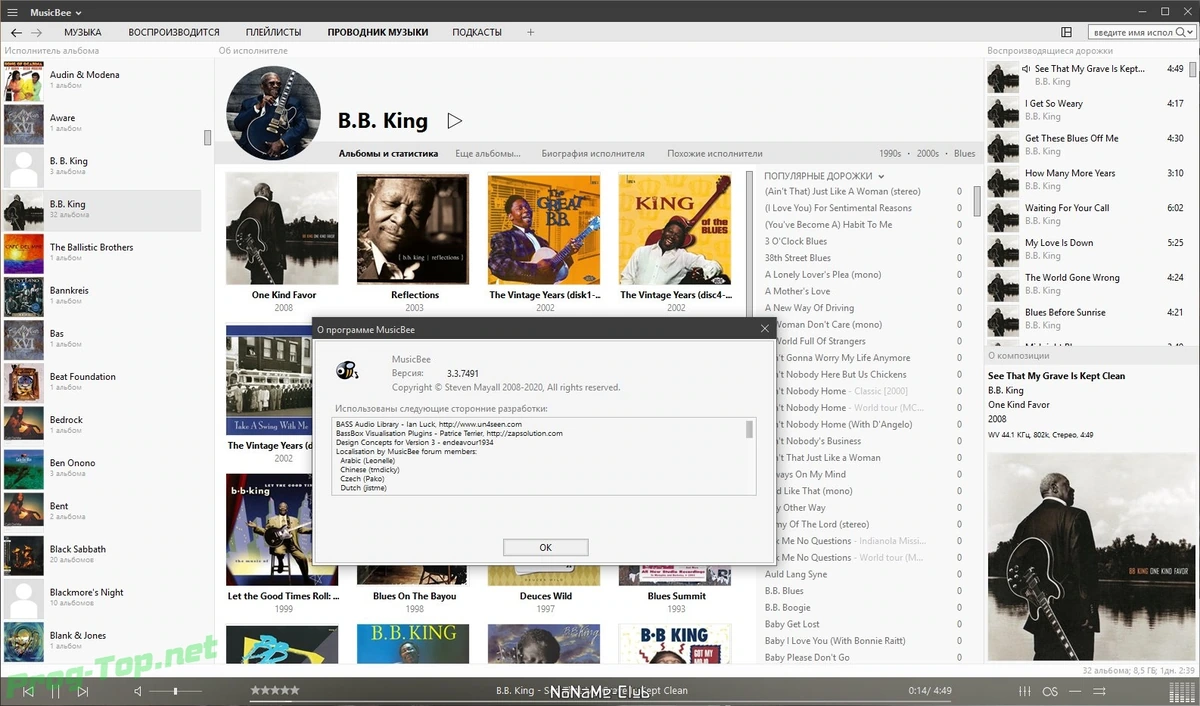Open the One Kind Favor album cover
Image resolution: width=1200 pixels, height=706 pixels.
(x=282, y=230)
